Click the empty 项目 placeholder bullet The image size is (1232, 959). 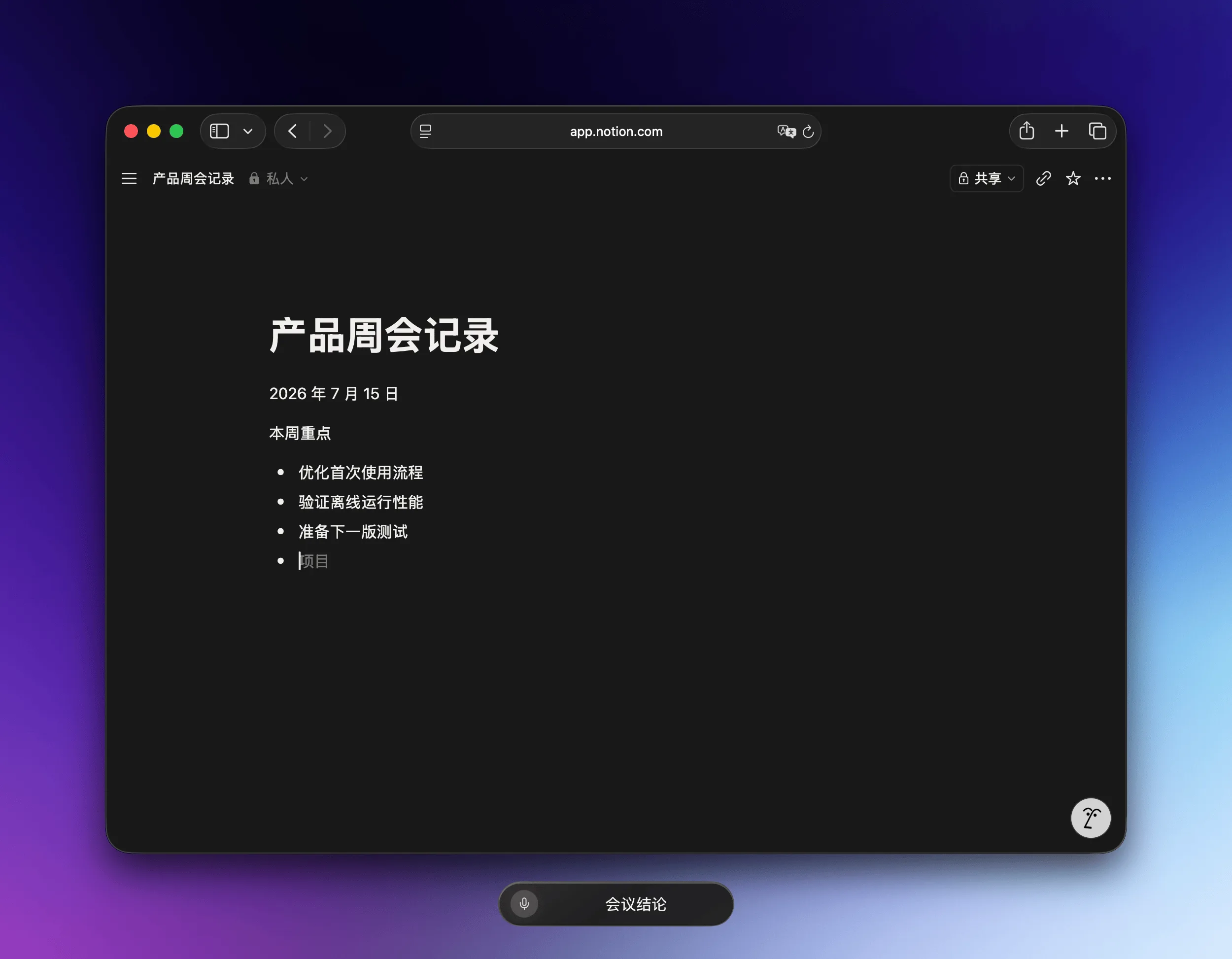pos(314,561)
